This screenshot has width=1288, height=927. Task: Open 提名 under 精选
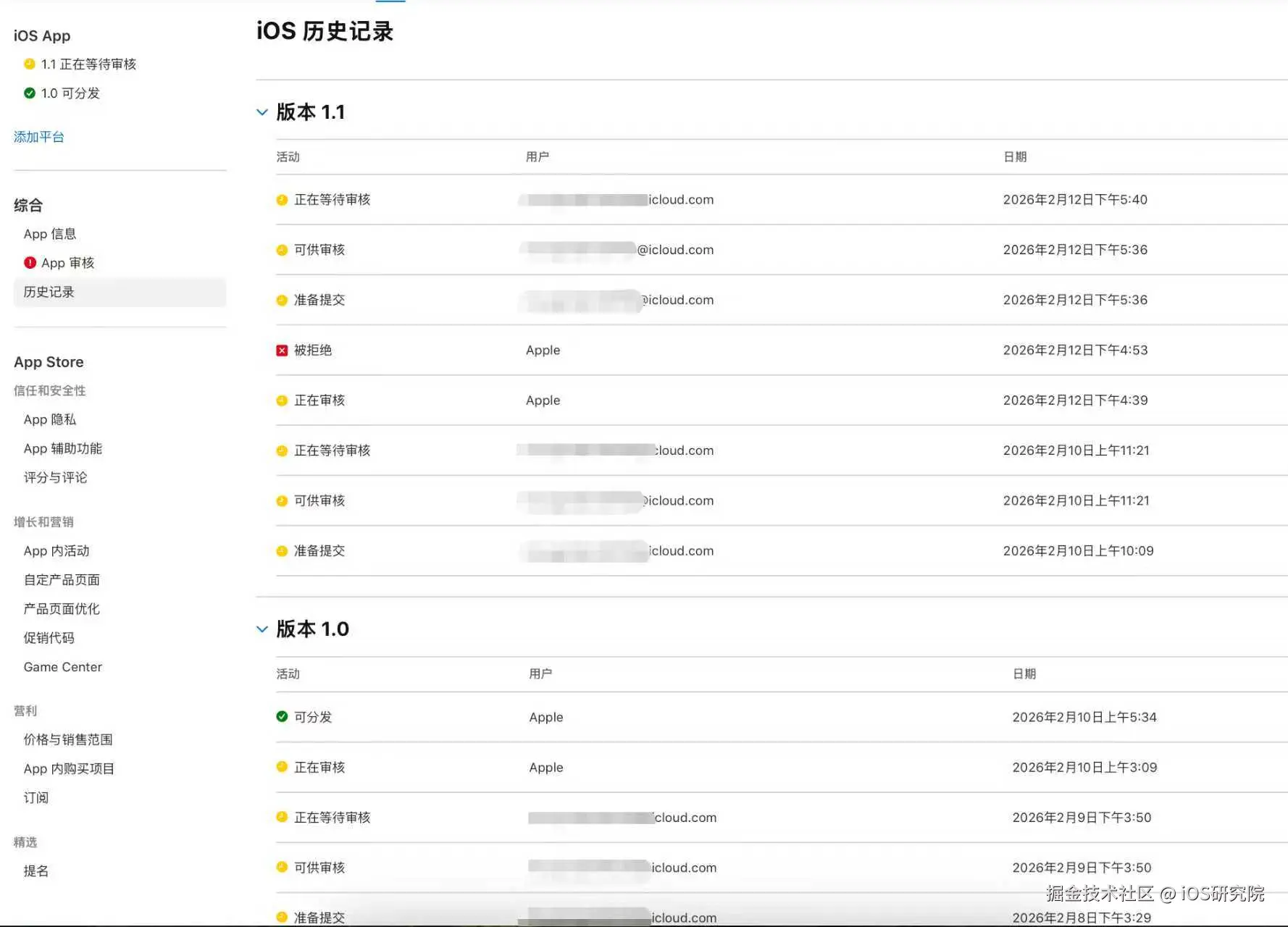click(36, 871)
